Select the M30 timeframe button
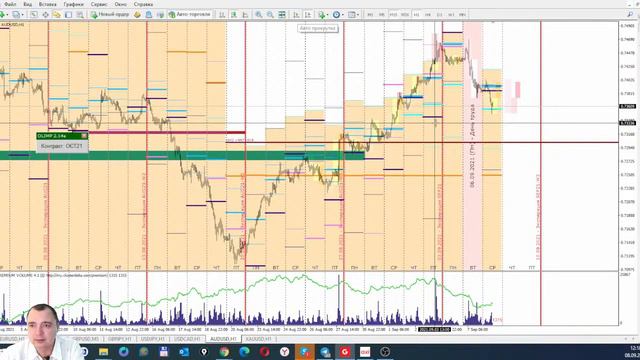This screenshot has height=360, width=640. tap(404, 15)
